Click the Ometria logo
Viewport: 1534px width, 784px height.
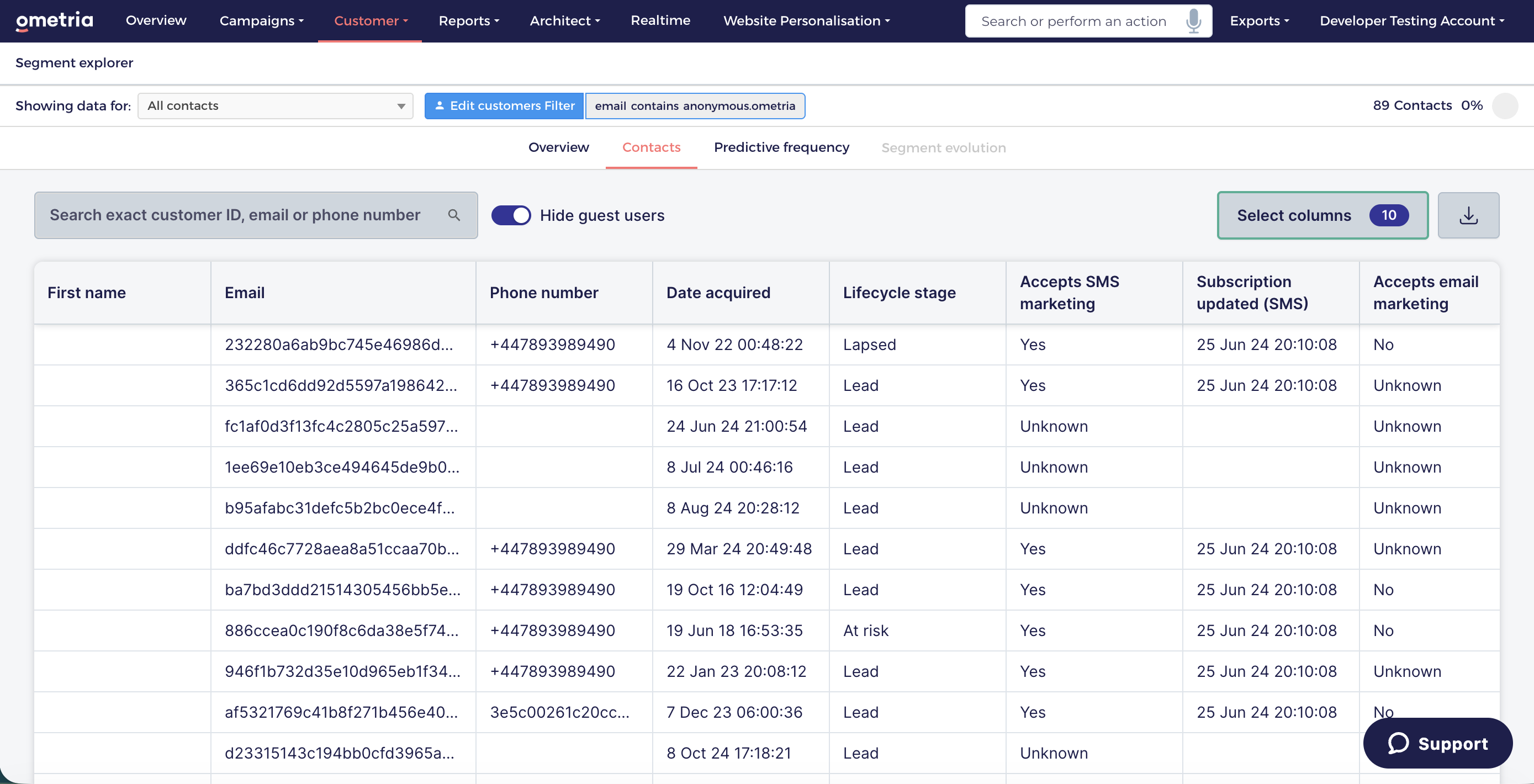pos(54,21)
